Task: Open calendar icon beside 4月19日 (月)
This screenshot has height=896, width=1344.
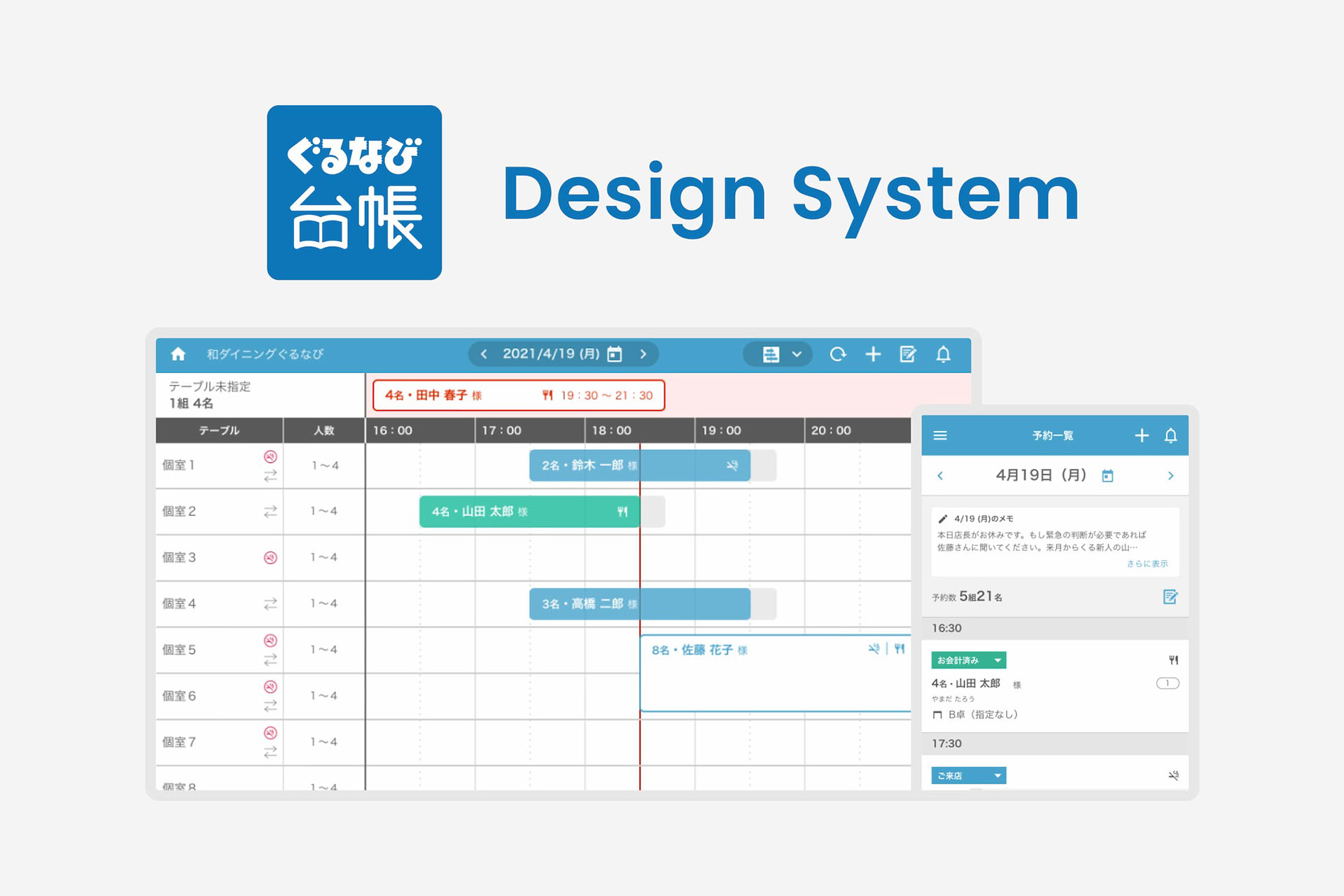Action: [1107, 476]
